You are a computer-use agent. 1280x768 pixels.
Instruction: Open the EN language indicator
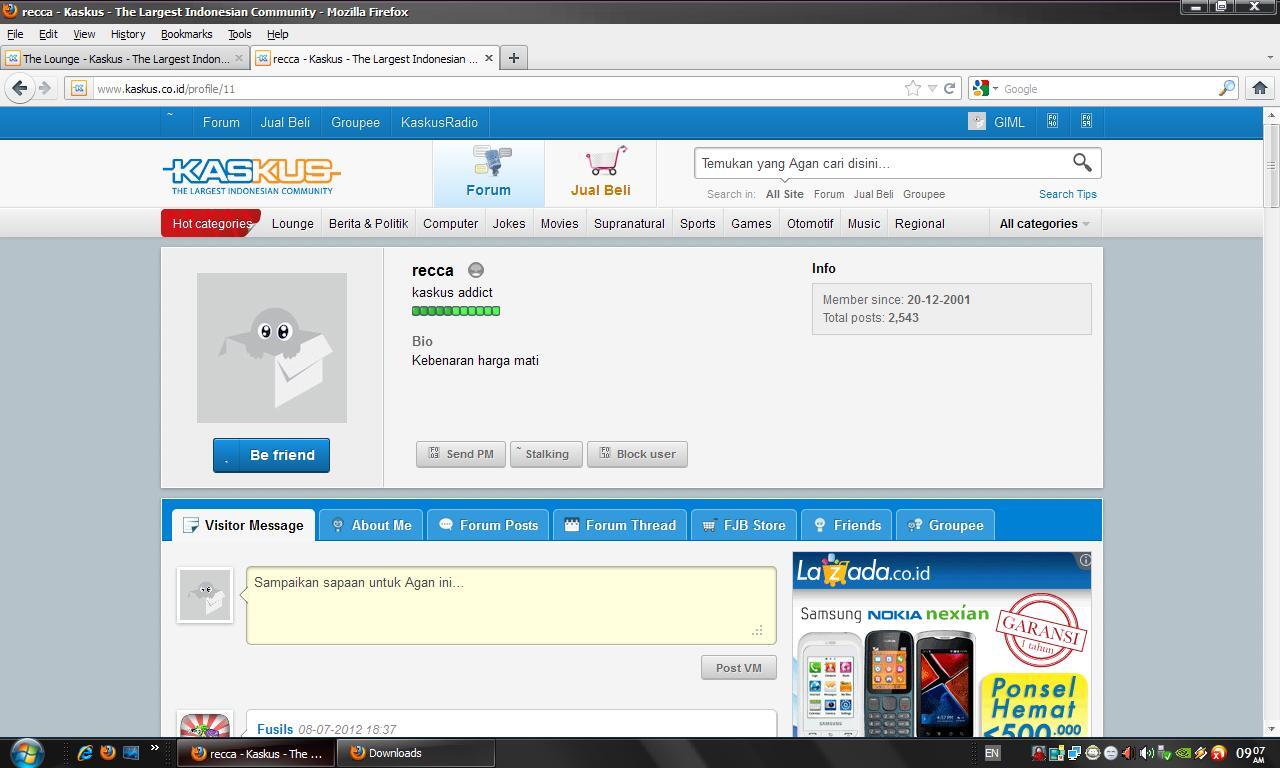992,753
